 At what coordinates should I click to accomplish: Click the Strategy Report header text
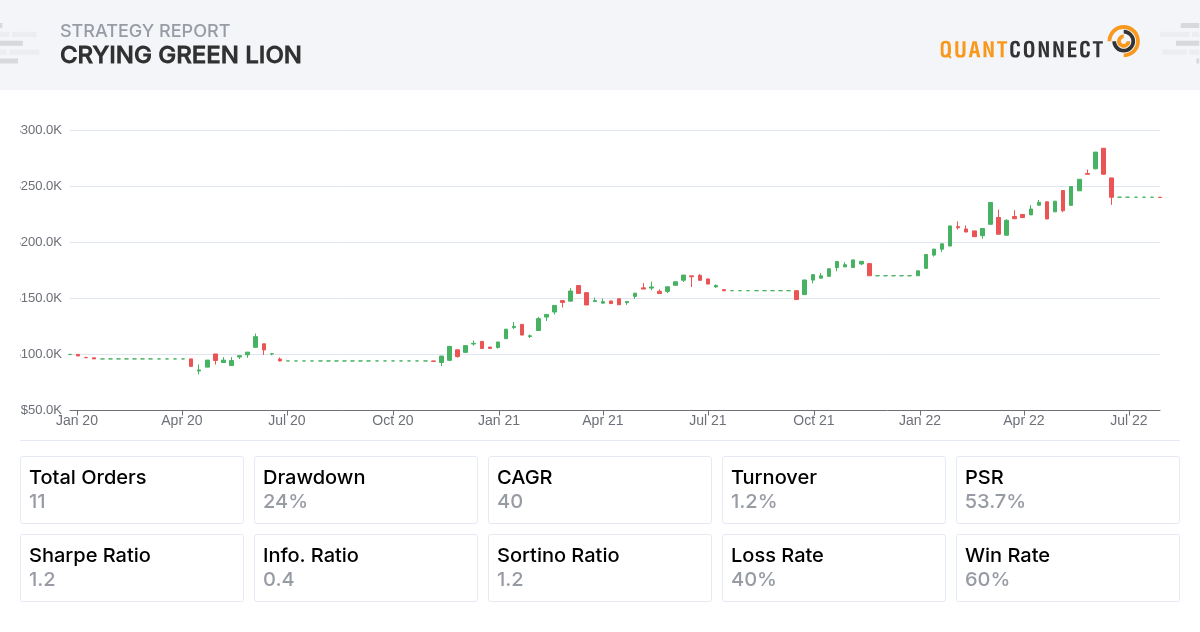pos(145,31)
